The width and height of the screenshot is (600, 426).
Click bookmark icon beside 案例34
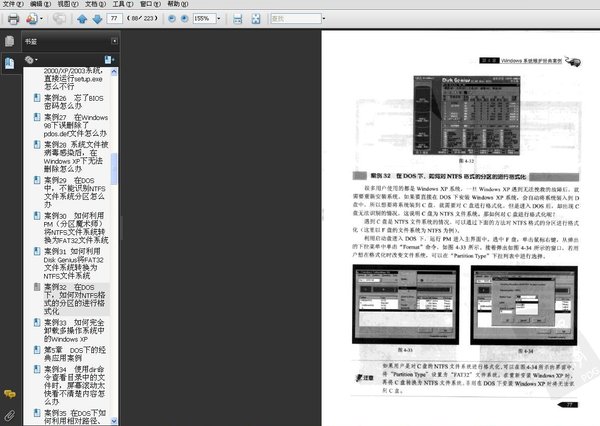click(x=37, y=369)
